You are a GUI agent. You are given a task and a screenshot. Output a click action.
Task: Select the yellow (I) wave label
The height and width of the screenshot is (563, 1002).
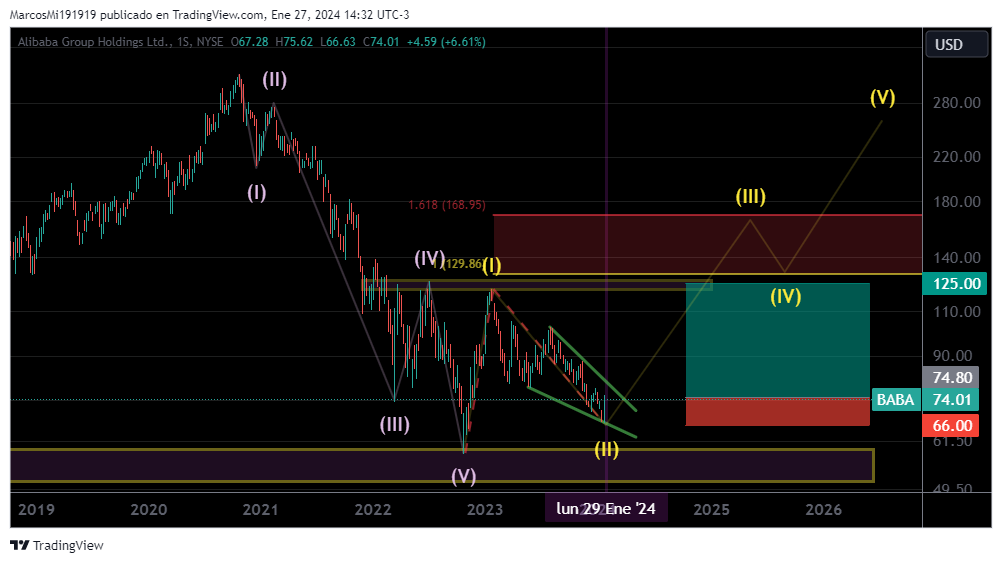[492, 265]
